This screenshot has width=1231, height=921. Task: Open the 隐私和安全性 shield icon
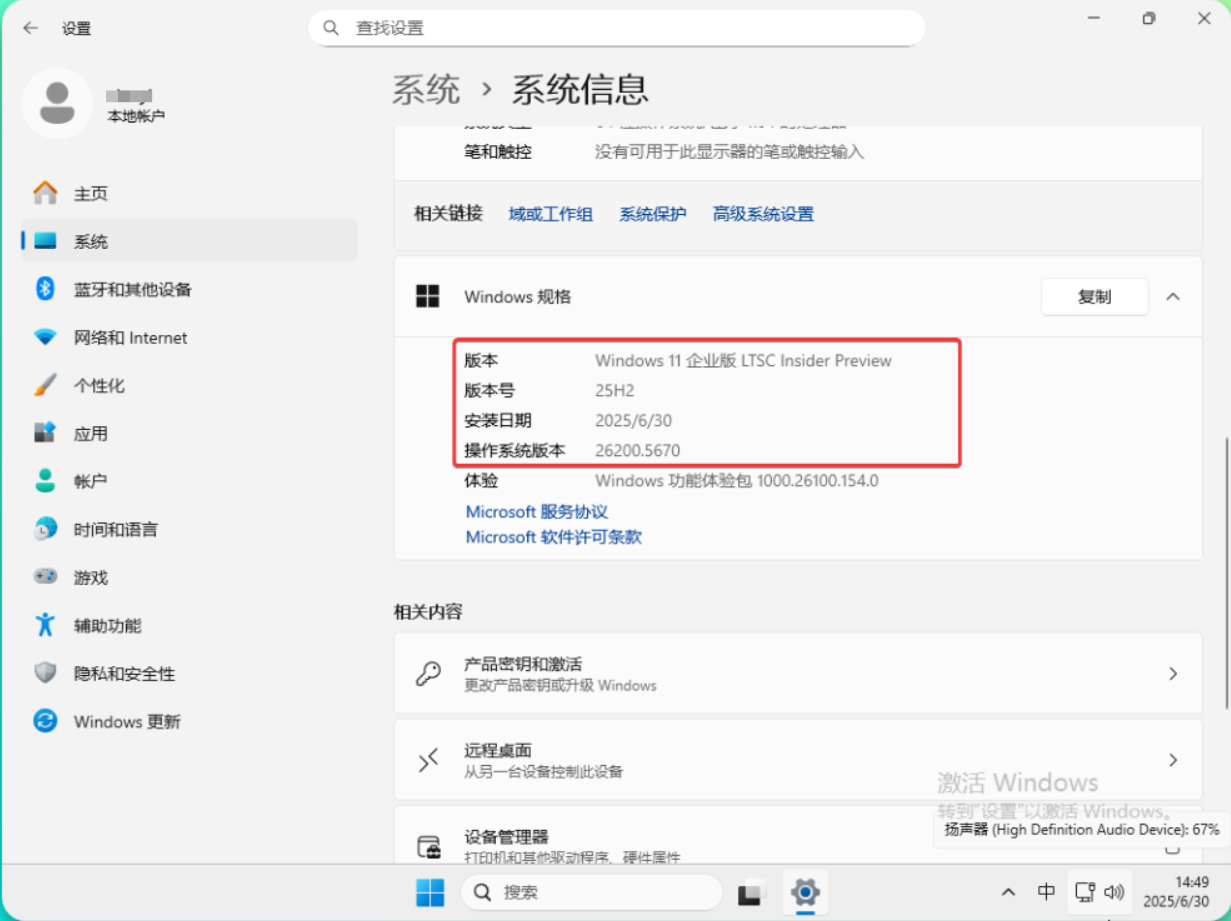tap(45, 673)
